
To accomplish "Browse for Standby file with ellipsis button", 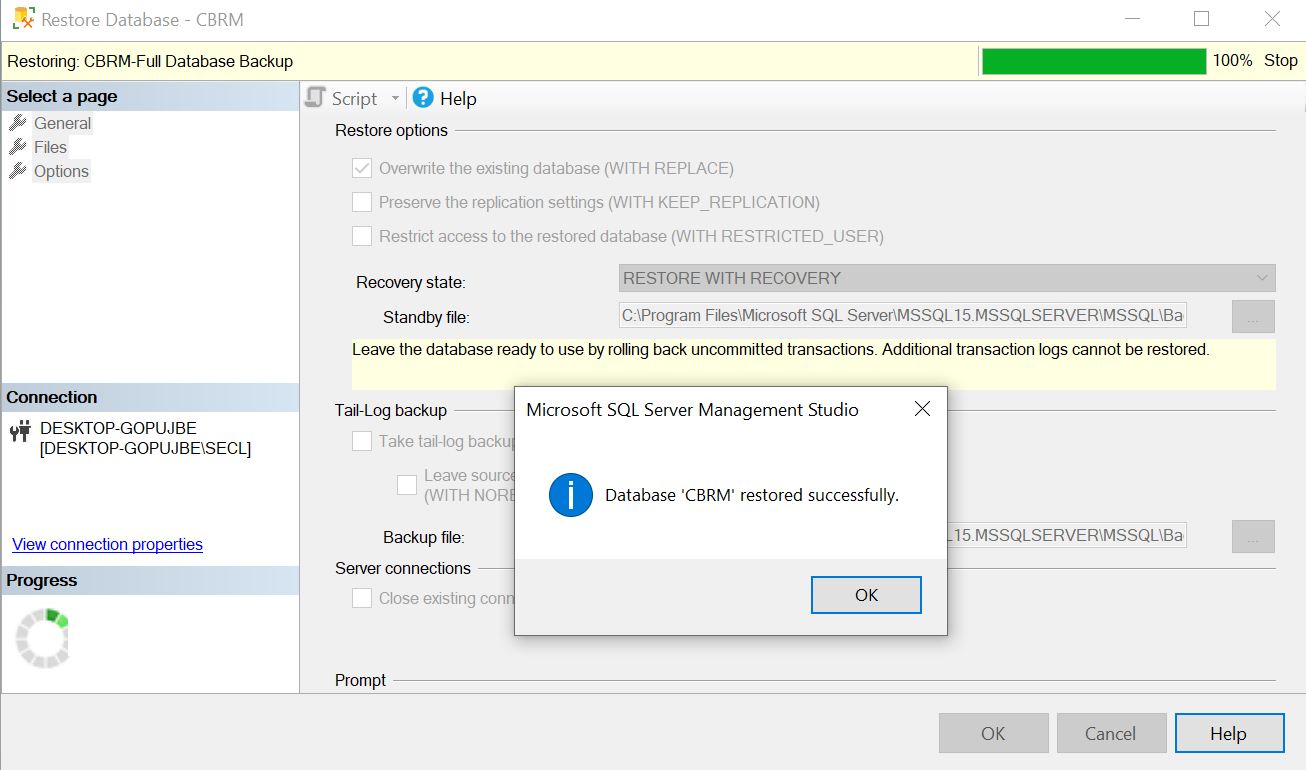I will [1253, 316].
